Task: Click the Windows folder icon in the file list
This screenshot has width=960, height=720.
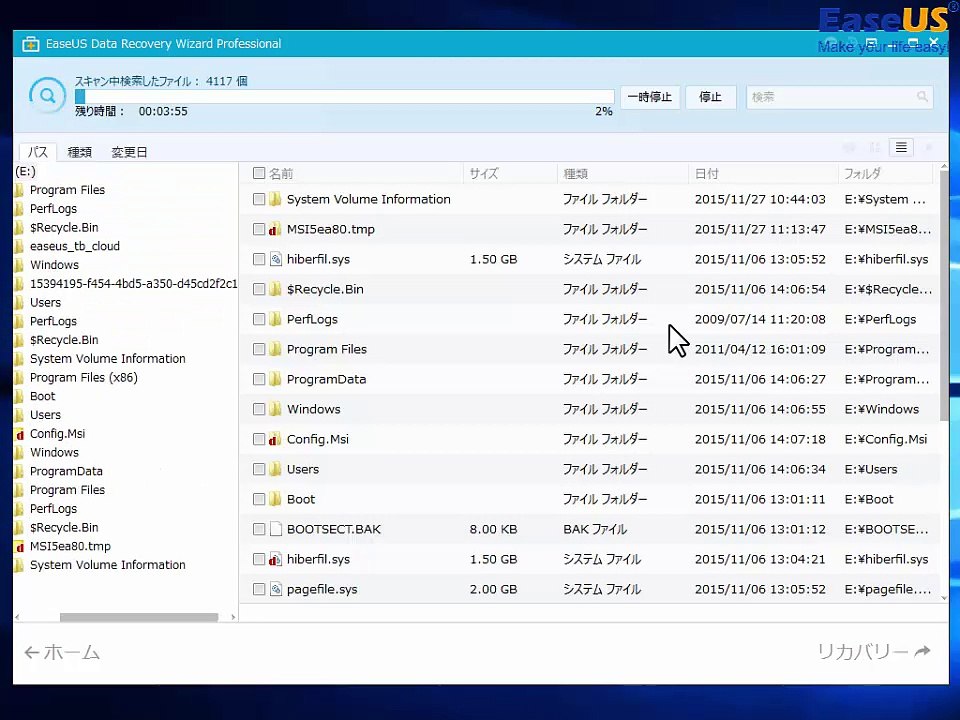Action: click(x=276, y=409)
